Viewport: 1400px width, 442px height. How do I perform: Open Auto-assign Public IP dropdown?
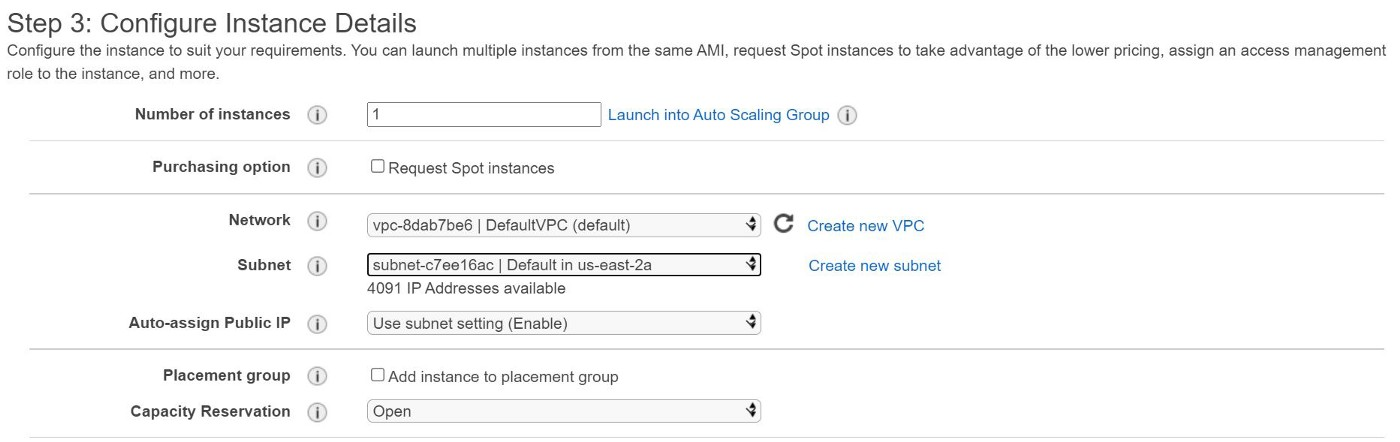coord(564,323)
